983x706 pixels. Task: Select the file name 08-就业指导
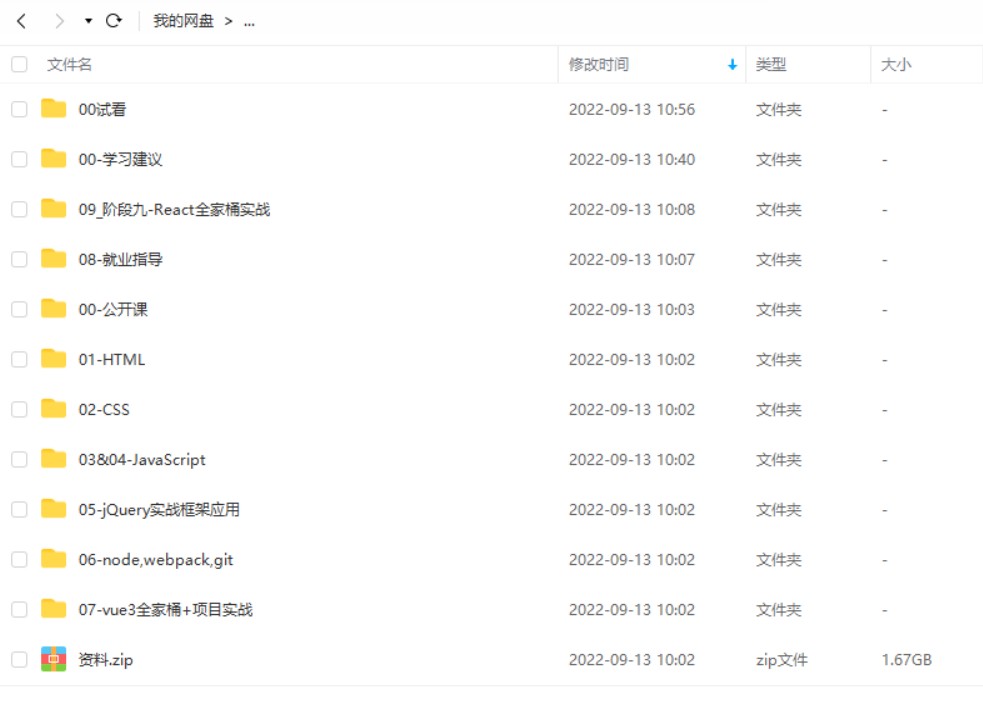(x=120, y=260)
